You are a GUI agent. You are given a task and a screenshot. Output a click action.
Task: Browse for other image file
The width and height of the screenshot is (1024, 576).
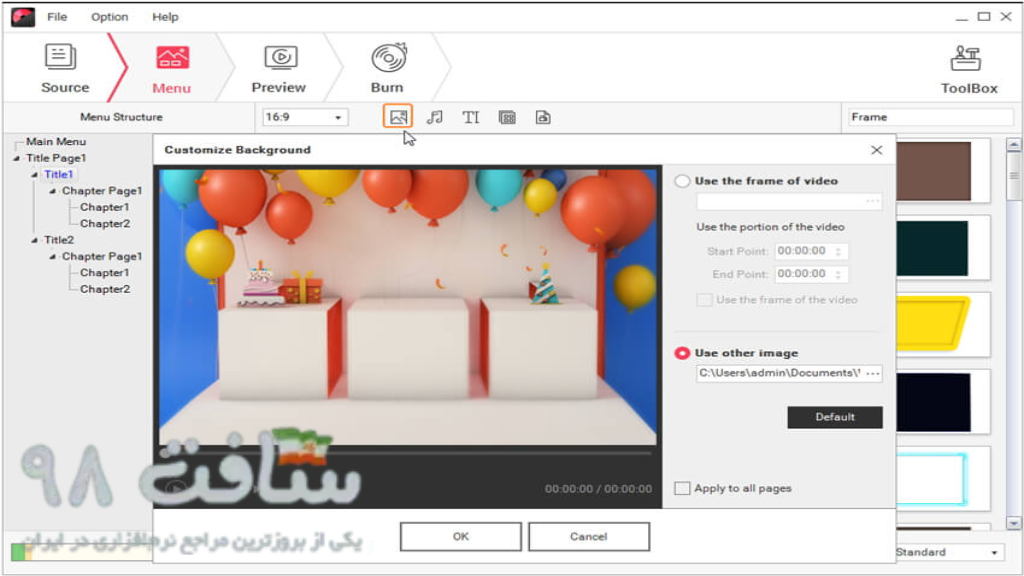tap(872, 373)
